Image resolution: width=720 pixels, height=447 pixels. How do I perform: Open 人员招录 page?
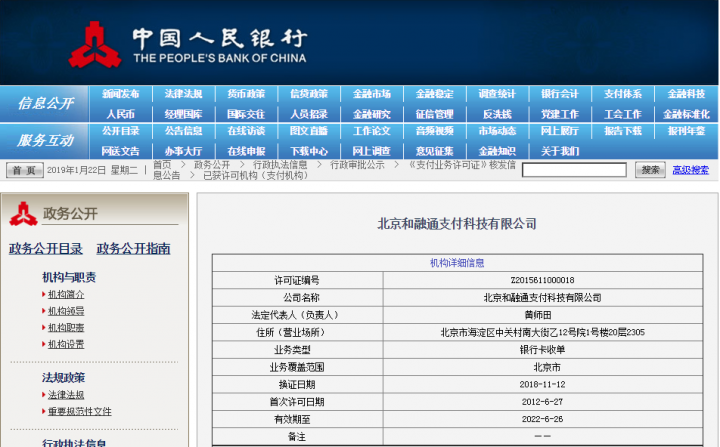pyautogui.click(x=309, y=114)
